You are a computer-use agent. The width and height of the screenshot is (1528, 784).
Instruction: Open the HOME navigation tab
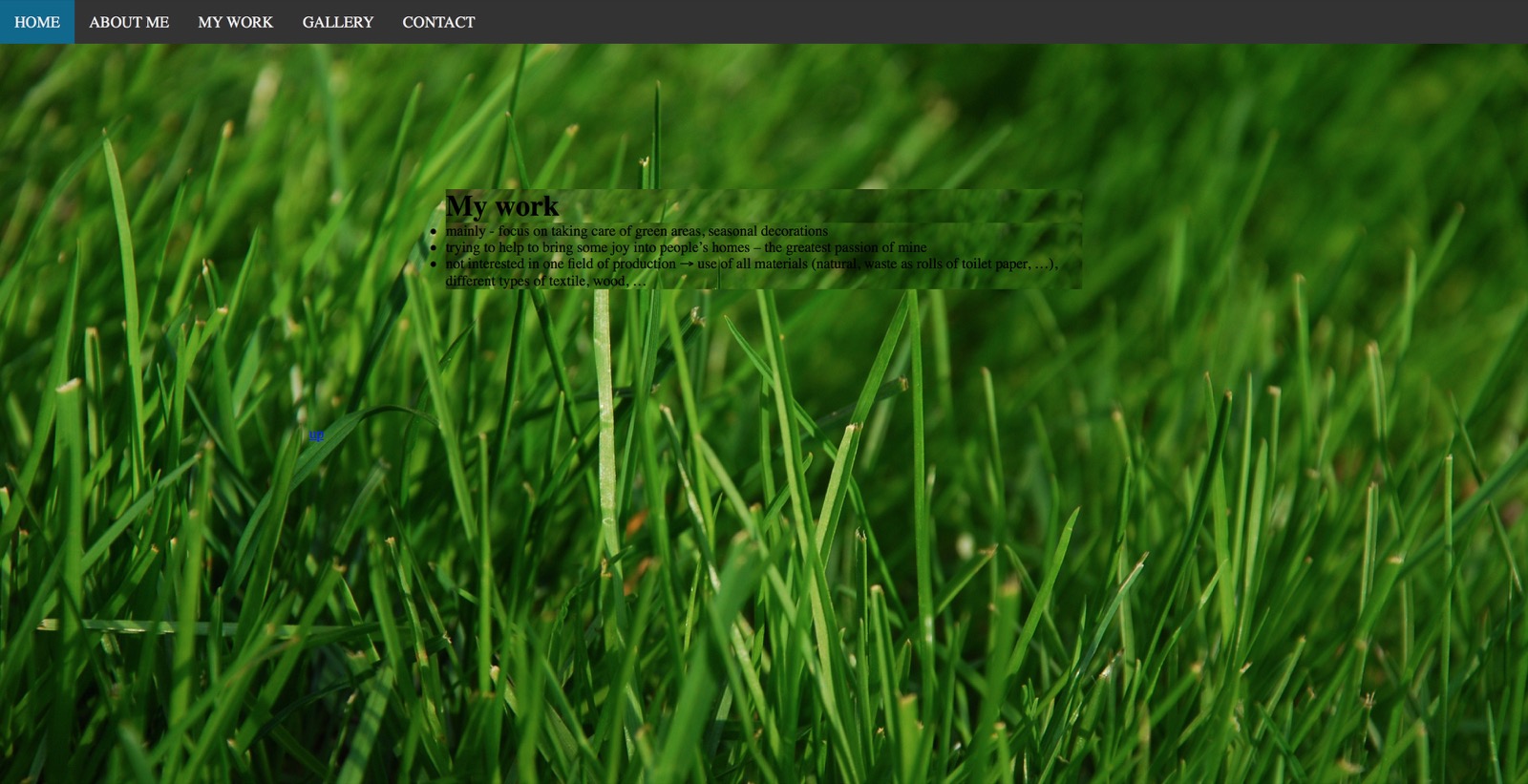pyautogui.click(x=37, y=22)
